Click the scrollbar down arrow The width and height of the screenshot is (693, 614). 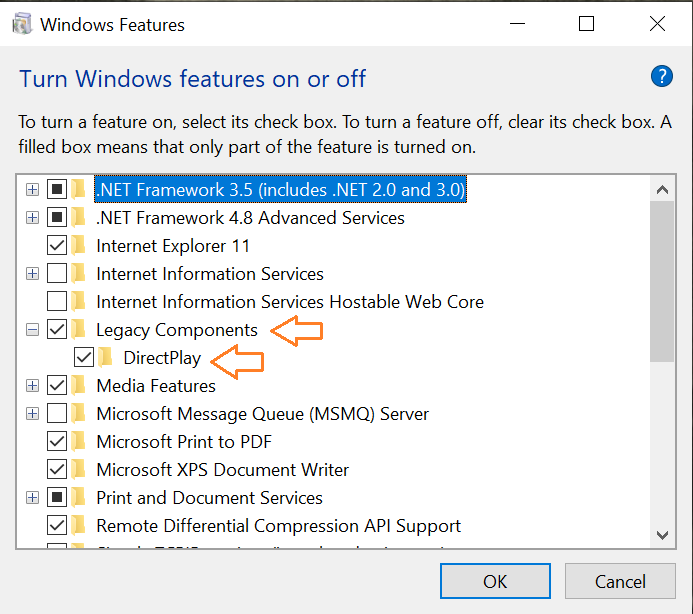[x=661, y=536]
